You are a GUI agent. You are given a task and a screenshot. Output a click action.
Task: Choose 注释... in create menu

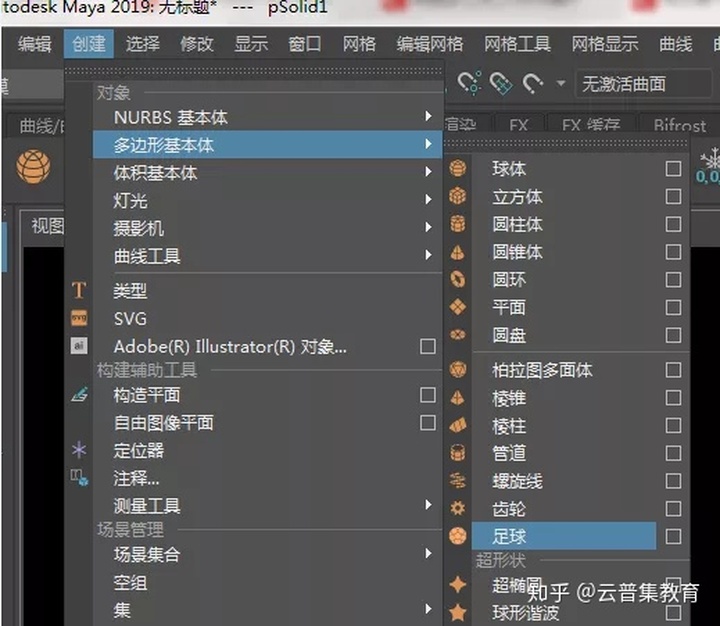136,478
